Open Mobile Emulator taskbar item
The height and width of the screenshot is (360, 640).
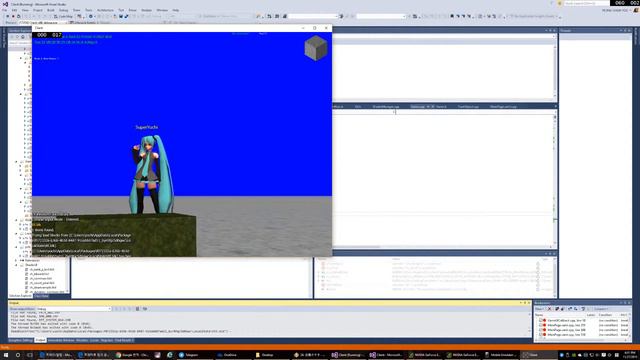[x=501, y=355]
